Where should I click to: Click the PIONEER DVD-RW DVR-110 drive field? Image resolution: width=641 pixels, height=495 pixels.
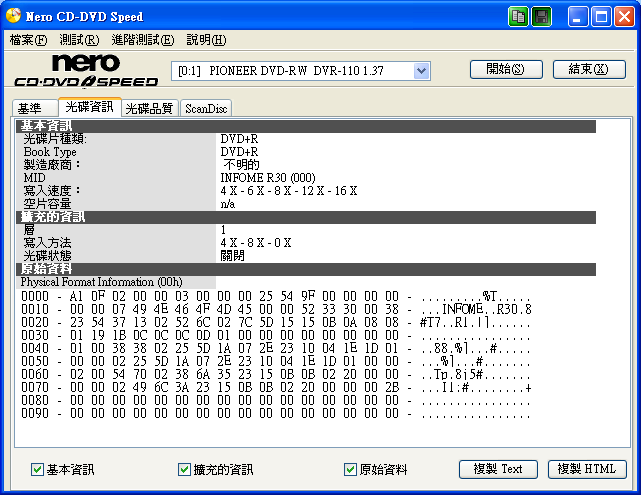(x=301, y=71)
